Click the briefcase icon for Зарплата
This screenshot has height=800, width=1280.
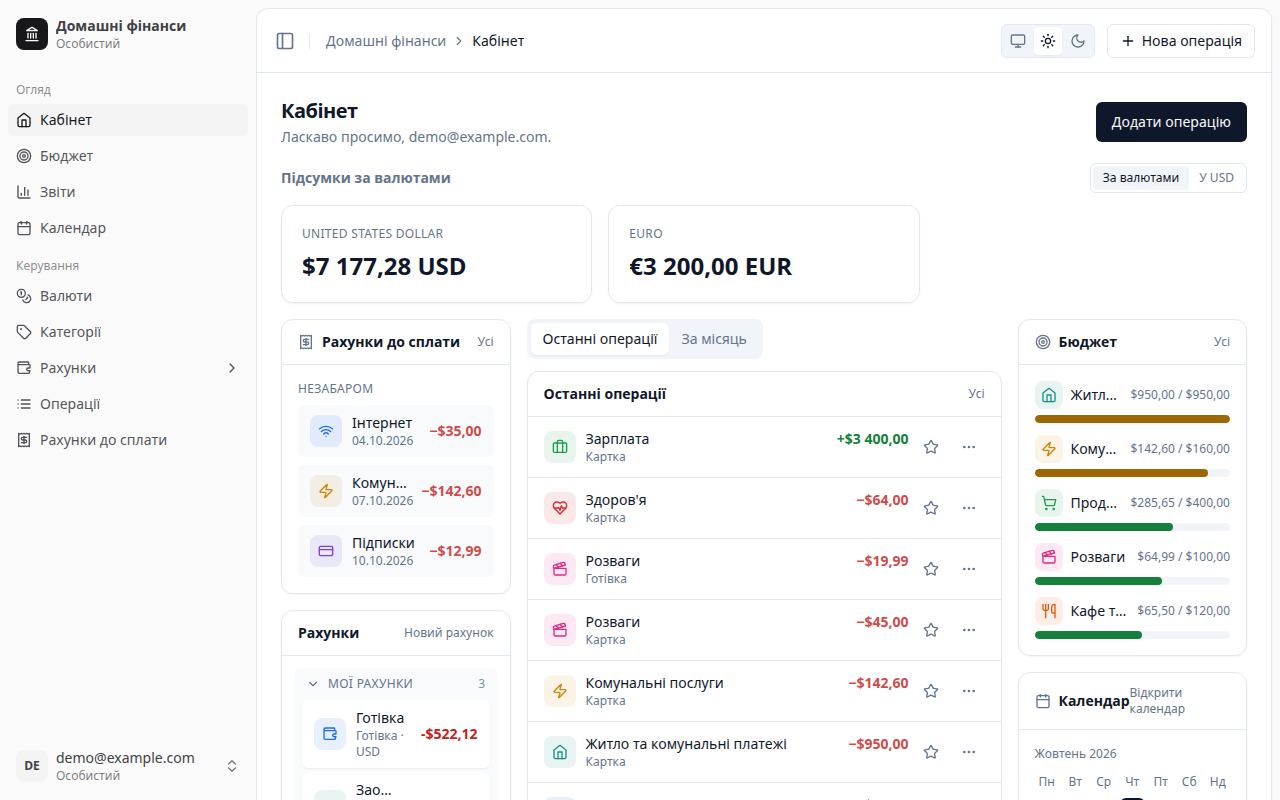(560, 447)
